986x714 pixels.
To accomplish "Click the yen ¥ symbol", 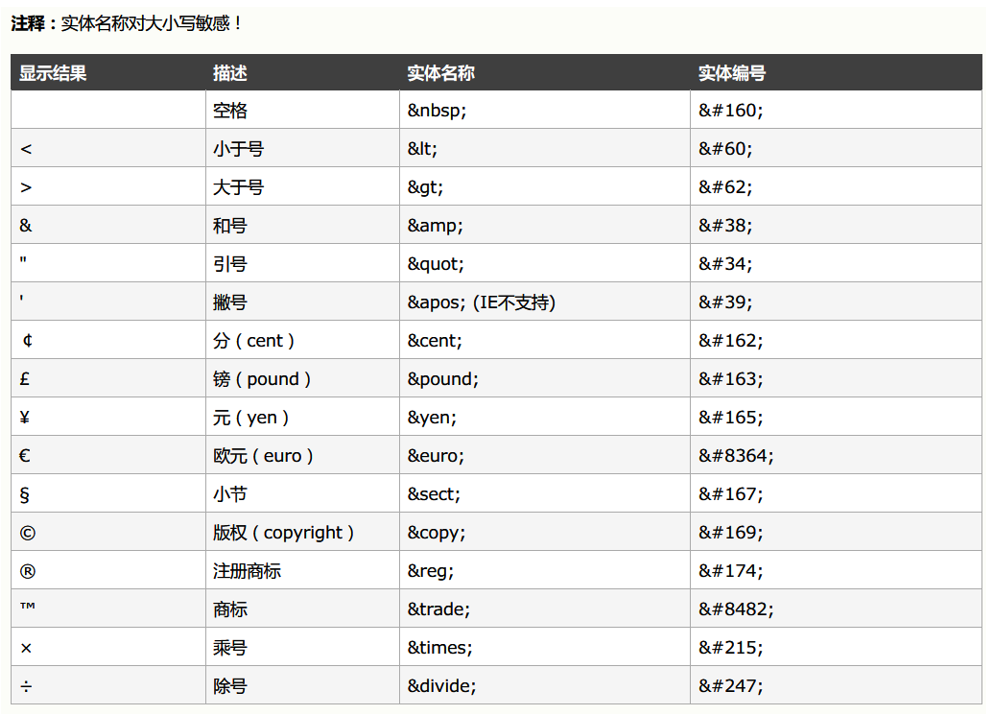I will [x=25, y=417].
